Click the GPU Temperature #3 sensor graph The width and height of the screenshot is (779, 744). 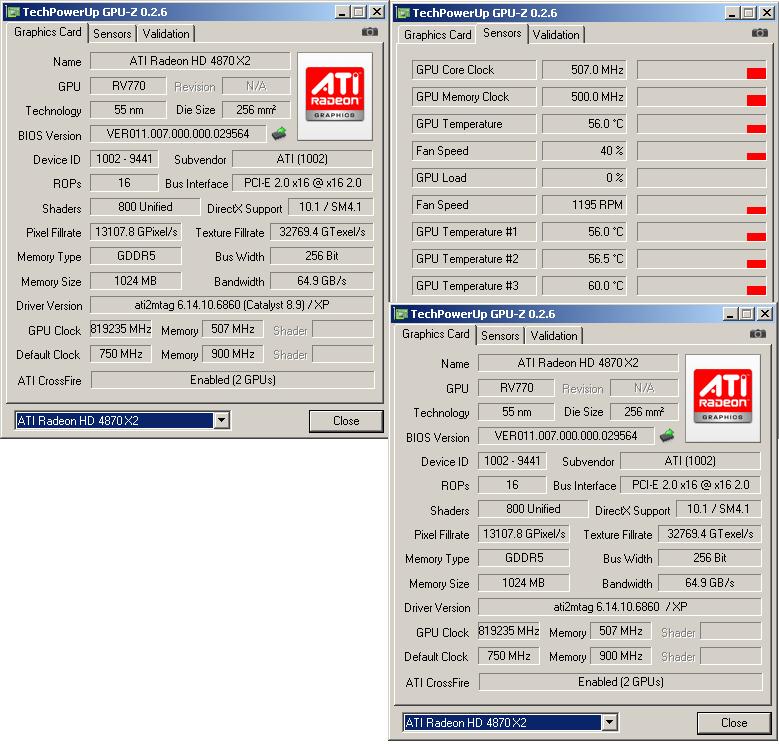coord(701,286)
